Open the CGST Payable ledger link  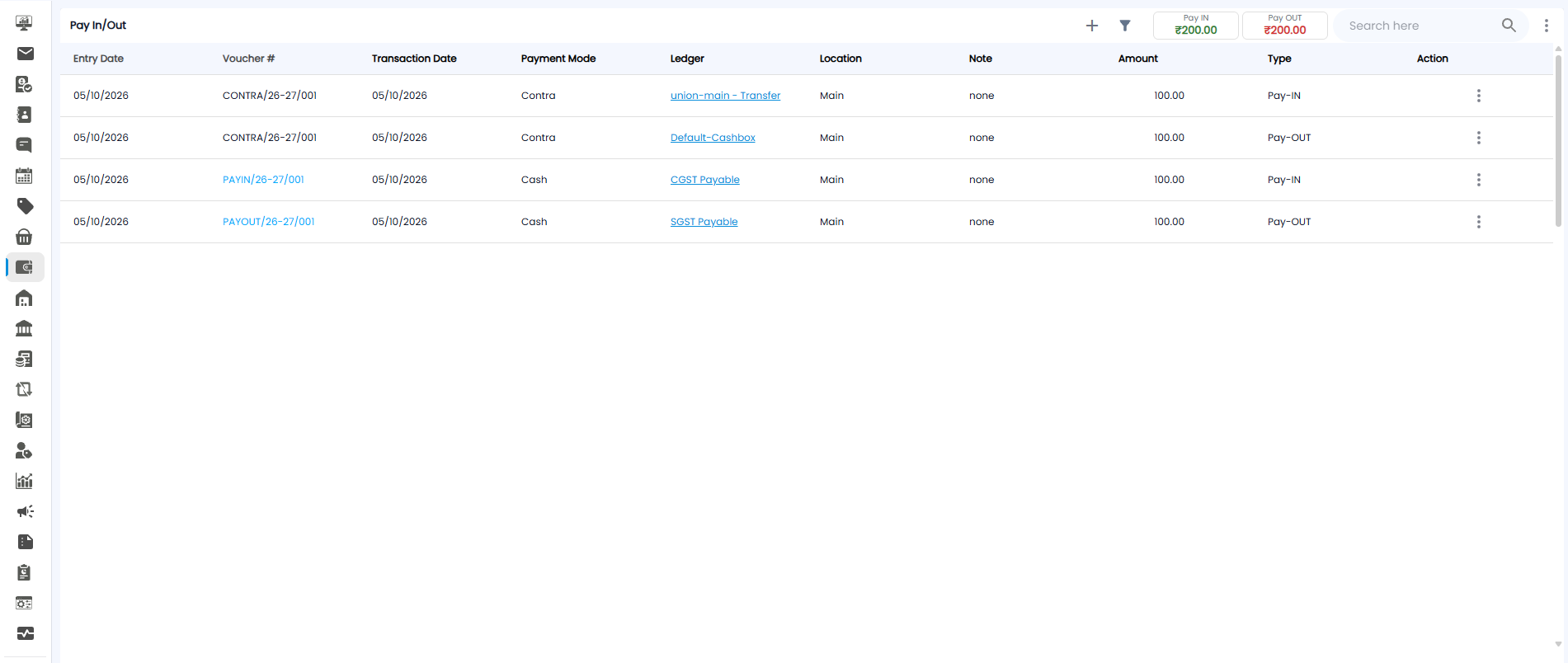tap(705, 180)
